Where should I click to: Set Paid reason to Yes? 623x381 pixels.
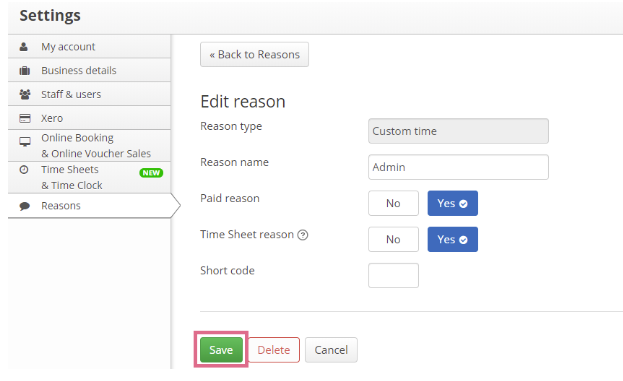(x=453, y=203)
